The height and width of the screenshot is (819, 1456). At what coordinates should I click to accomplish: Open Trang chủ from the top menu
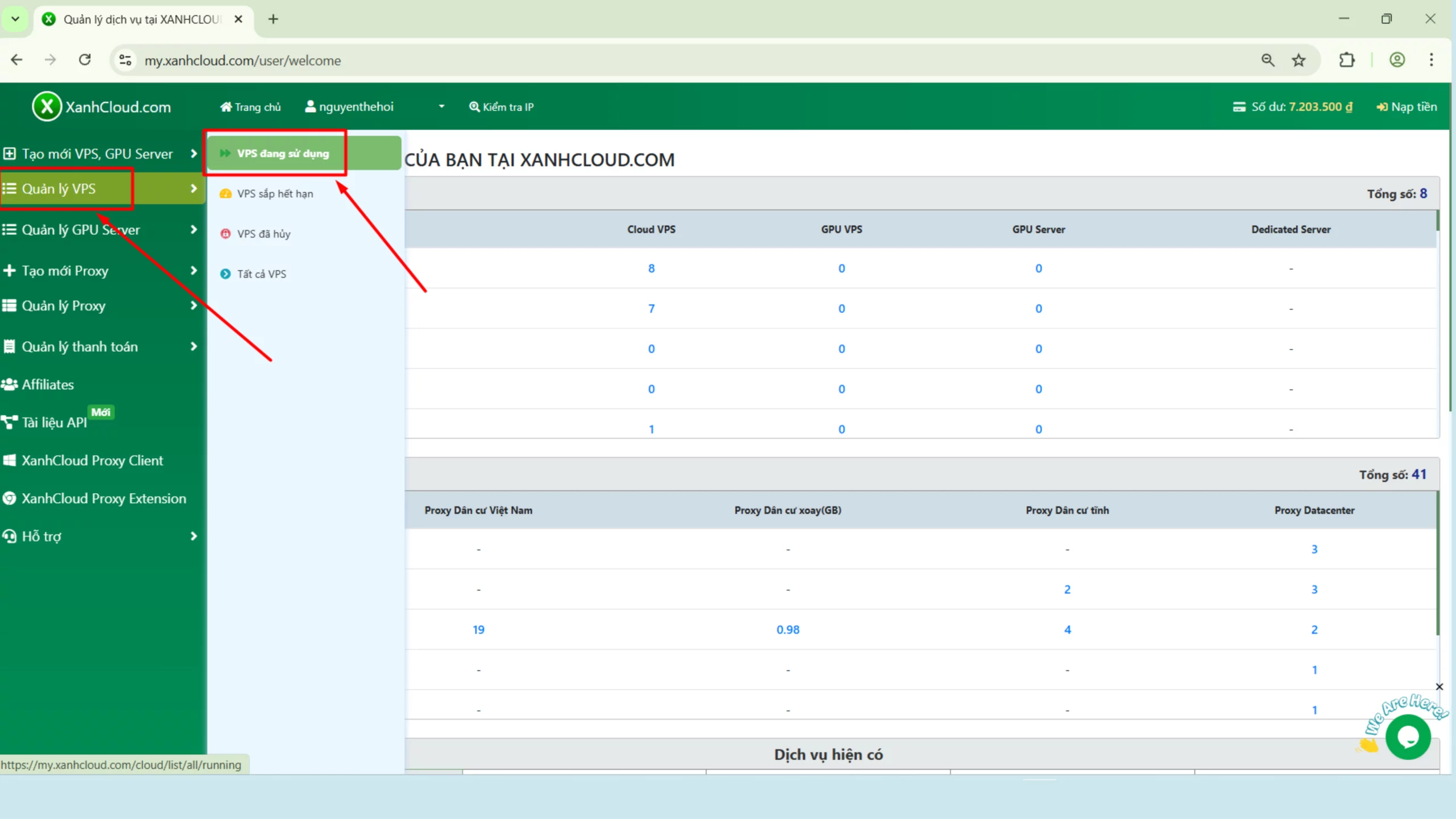point(250,106)
